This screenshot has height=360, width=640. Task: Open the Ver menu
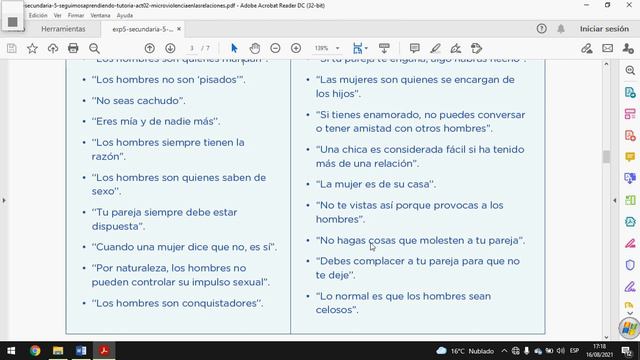pos(58,16)
